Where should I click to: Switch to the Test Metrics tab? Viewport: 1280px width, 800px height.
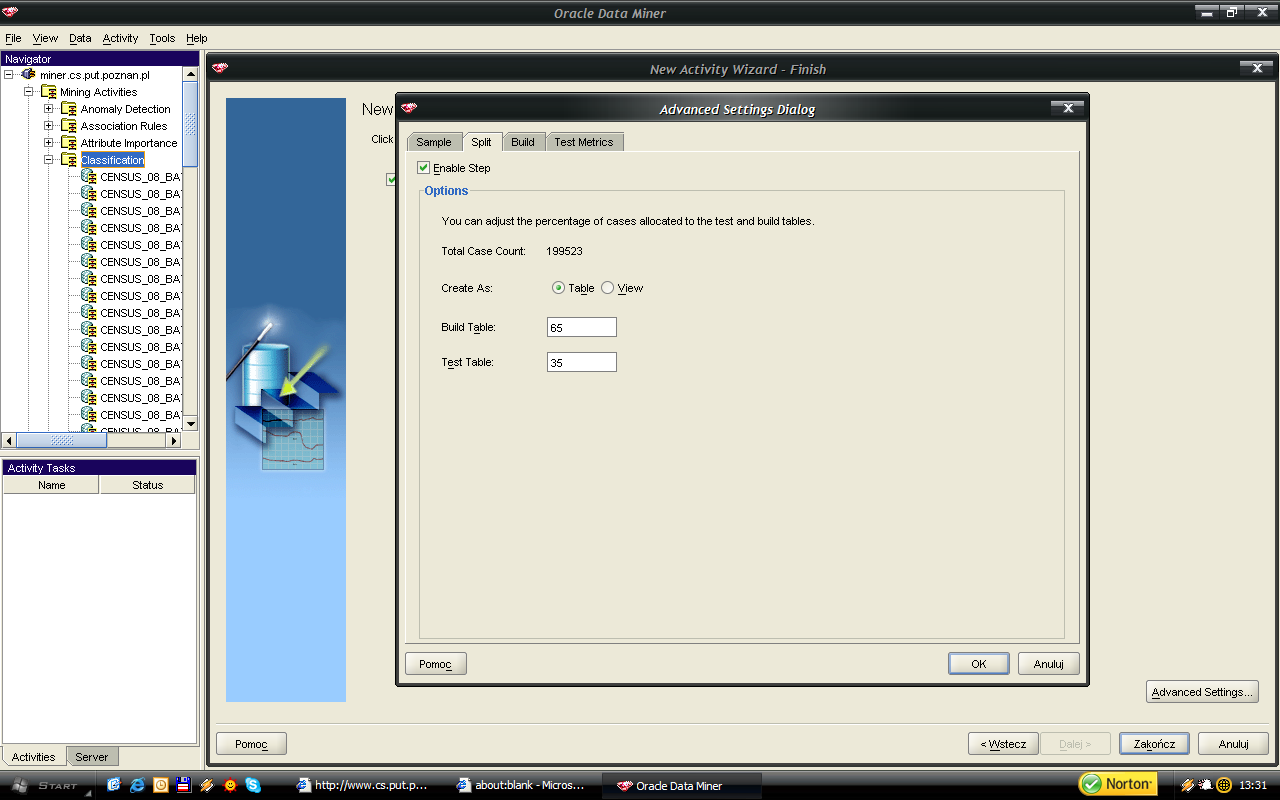coord(584,142)
